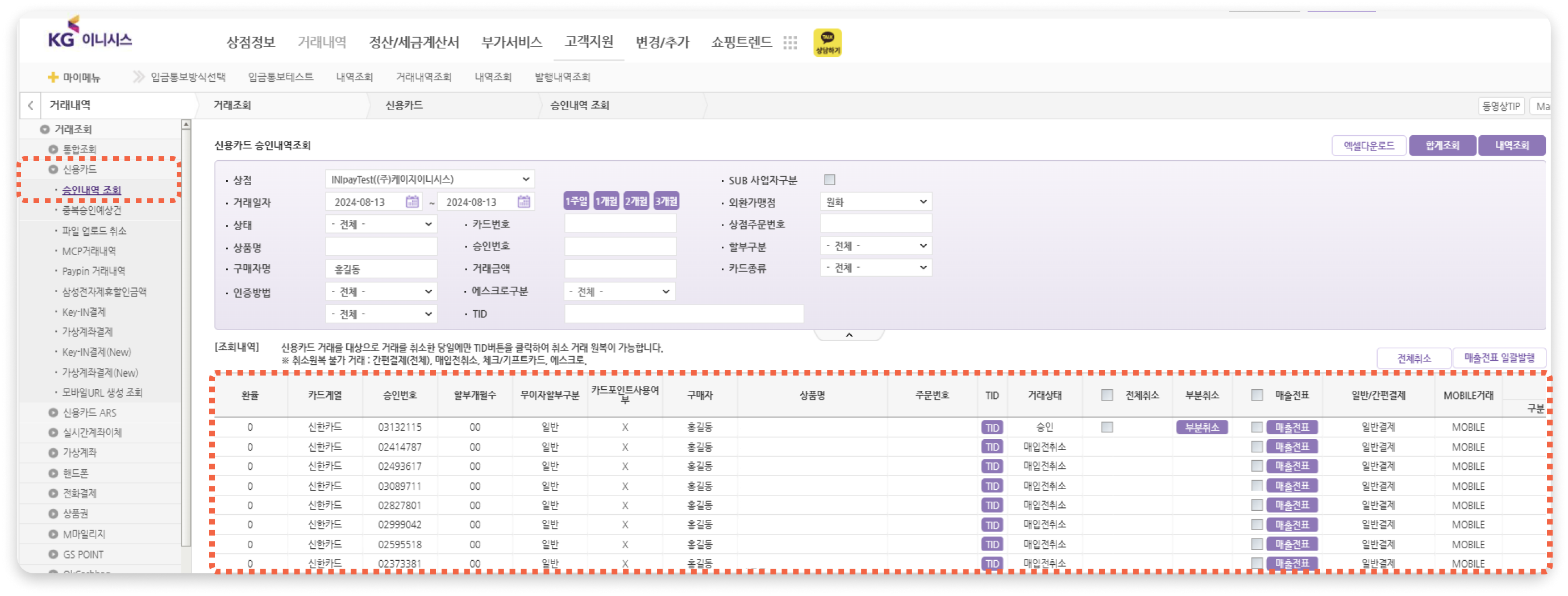
Task: Expand the 실시간계좌이체 sidebar section
Action: [x=53, y=432]
